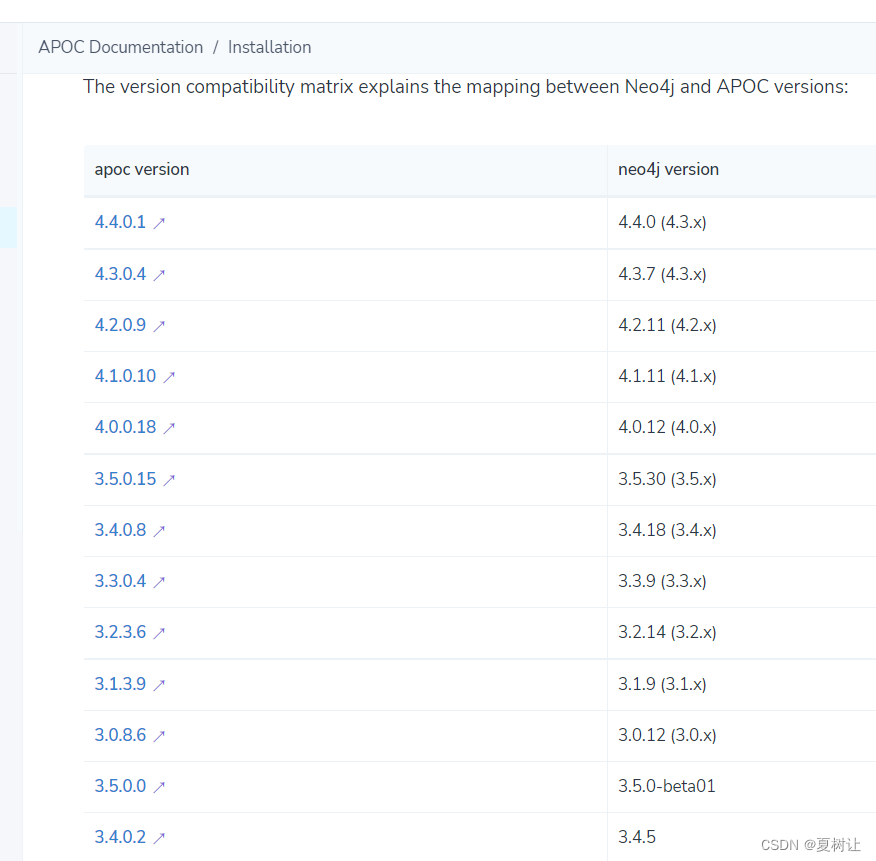
Task: Select the cell '4.0.12 (4.0.x)'
Action: (x=742, y=427)
